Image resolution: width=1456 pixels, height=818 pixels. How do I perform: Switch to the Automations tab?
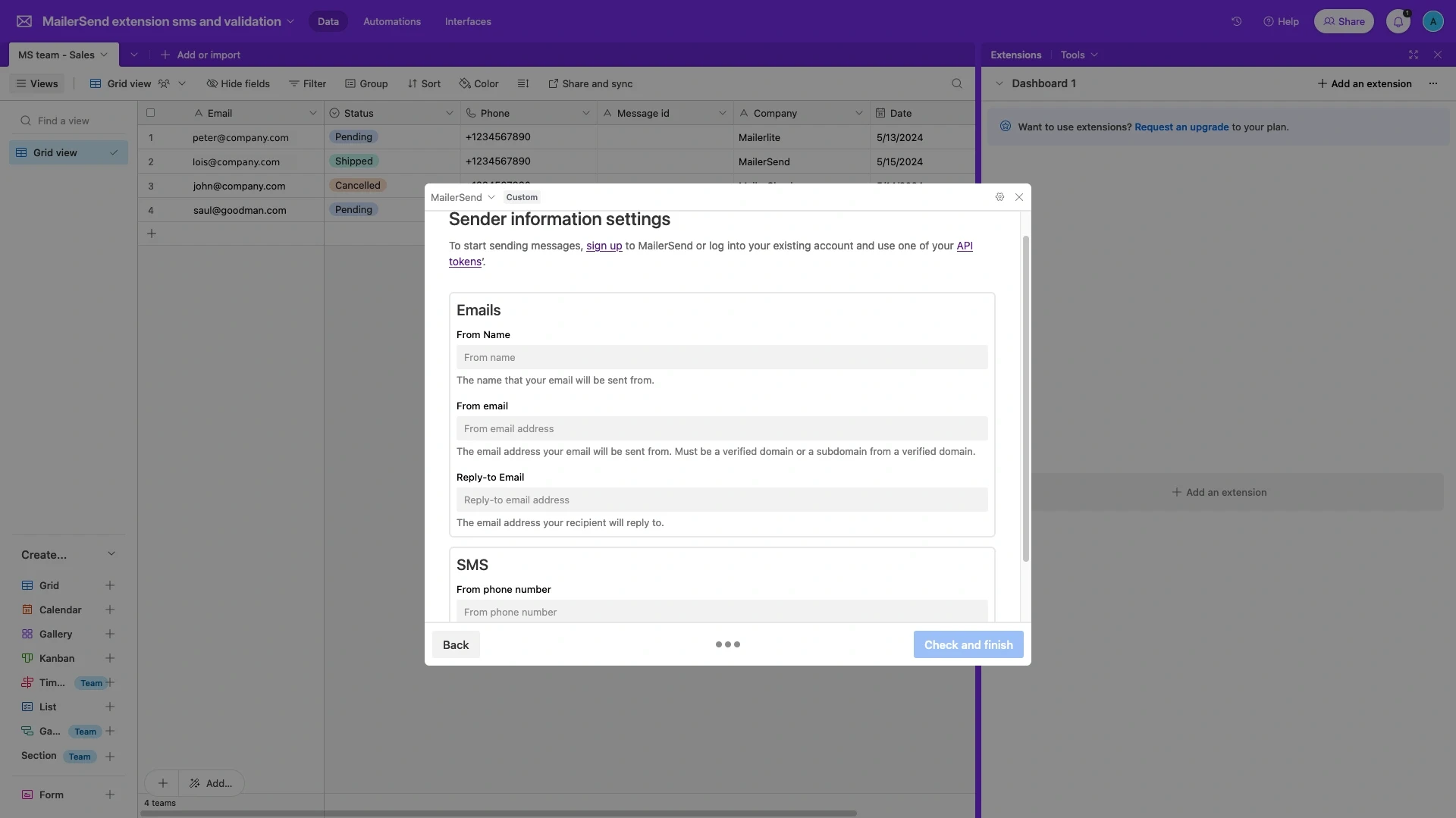[391, 21]
